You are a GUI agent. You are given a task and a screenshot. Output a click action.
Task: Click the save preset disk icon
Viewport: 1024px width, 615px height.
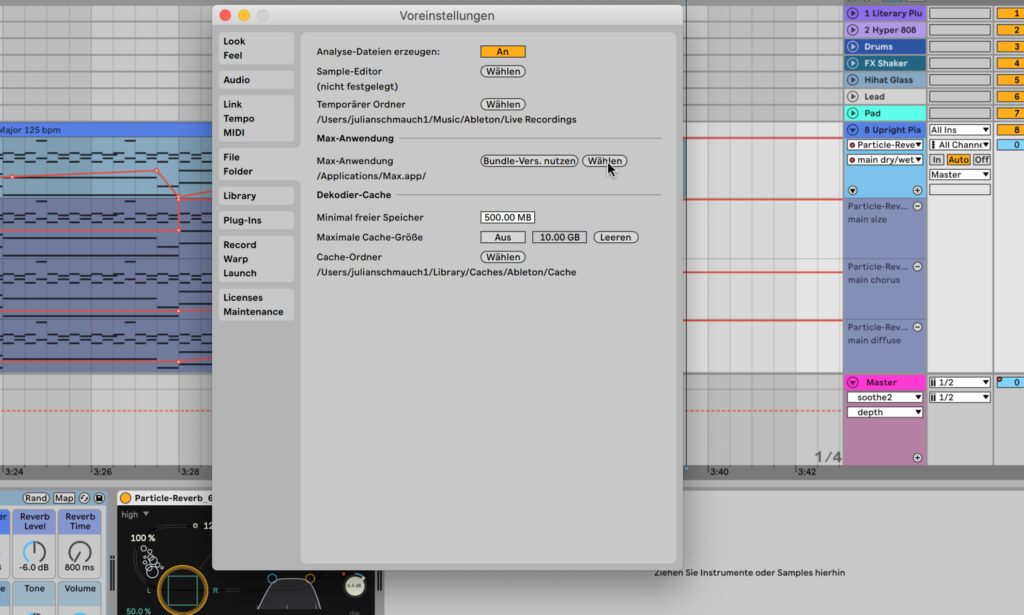(x=99, y=498)
